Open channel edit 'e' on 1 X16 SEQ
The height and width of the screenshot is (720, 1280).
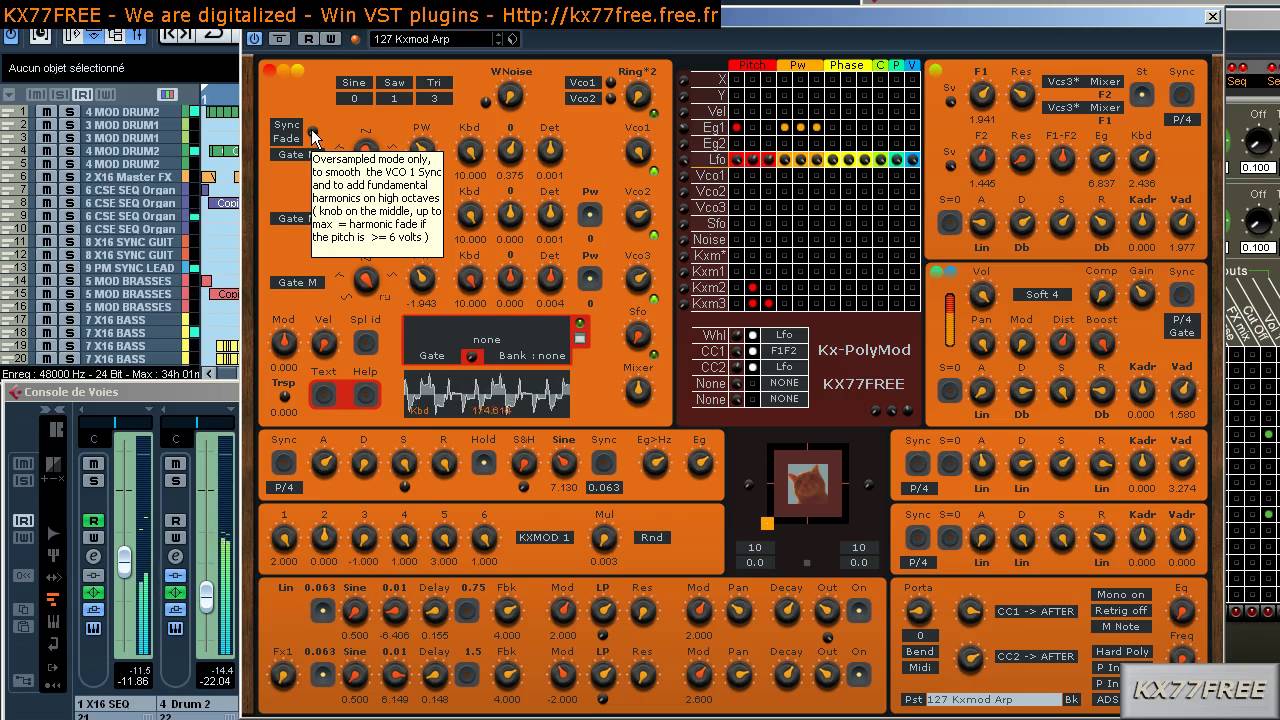click(93, 557)
